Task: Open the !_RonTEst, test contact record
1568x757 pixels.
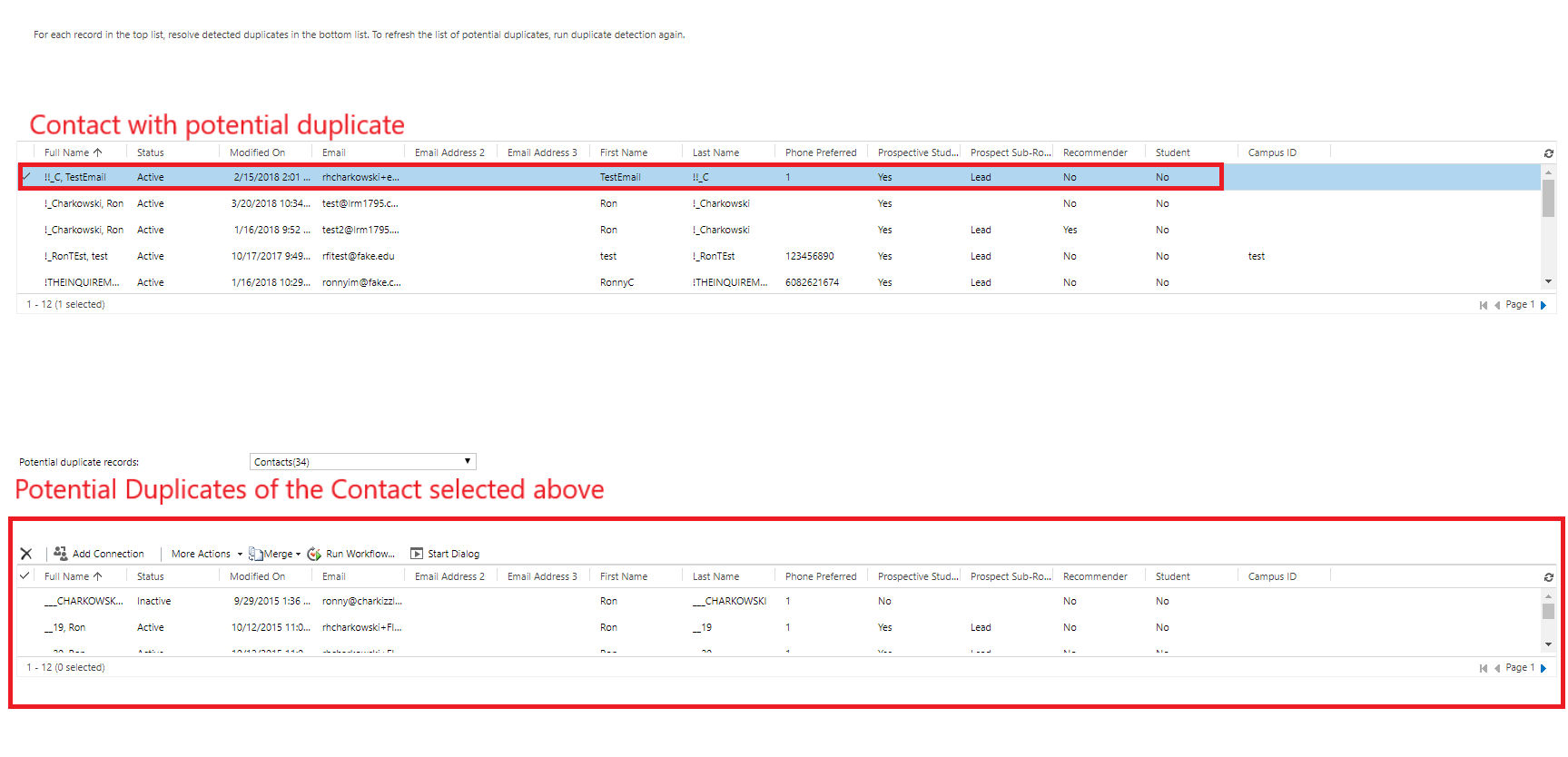Action: [76, 256]
